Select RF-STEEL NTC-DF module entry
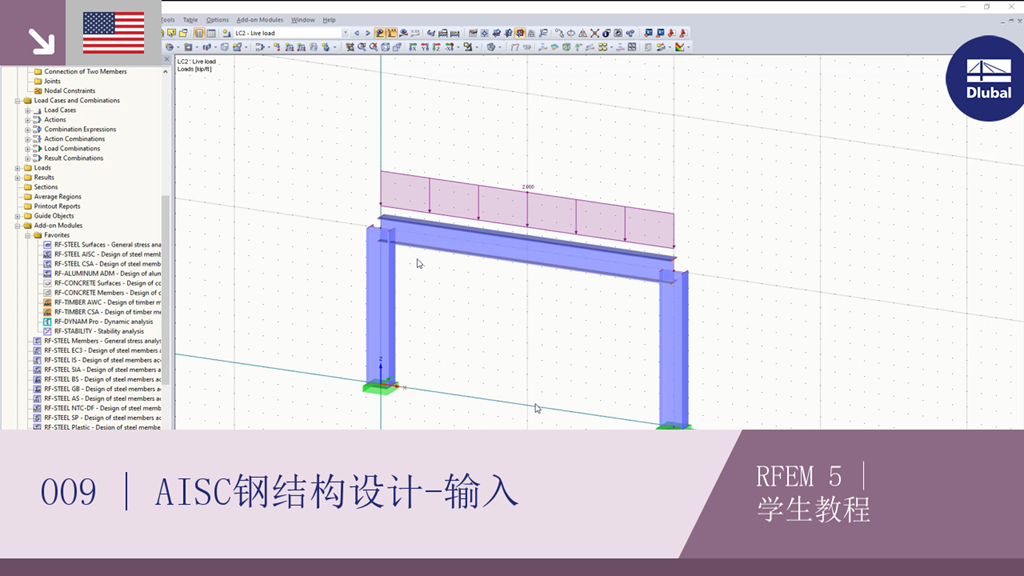Image resolution: width=1024 pixels, height=576 pixels. [x=97, y=408]
